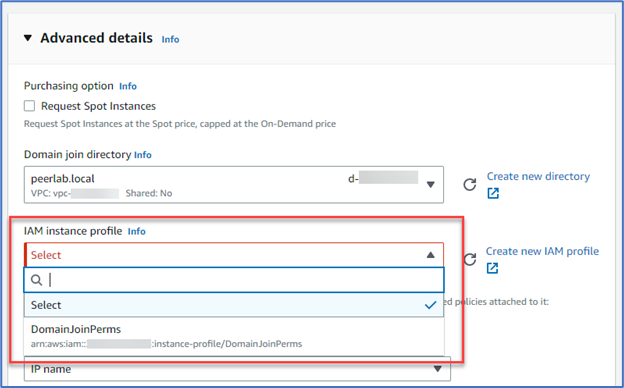Screen dimensions: 624x388
Task: Refresh the IAM instance profile list
Action: point(470,259)
